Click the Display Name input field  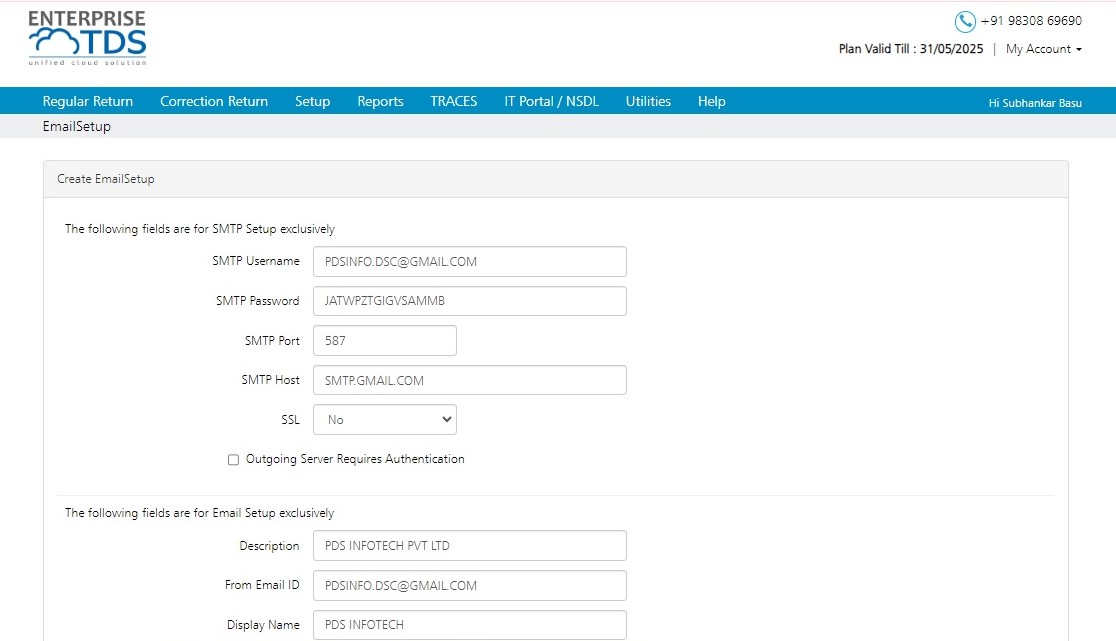tap(470, 625)
